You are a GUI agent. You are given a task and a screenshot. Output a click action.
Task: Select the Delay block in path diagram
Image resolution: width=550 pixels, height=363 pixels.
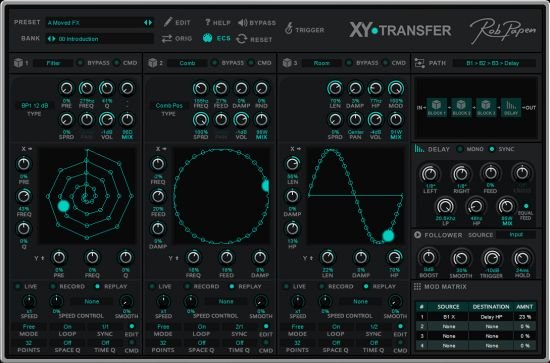pos(511,107)
